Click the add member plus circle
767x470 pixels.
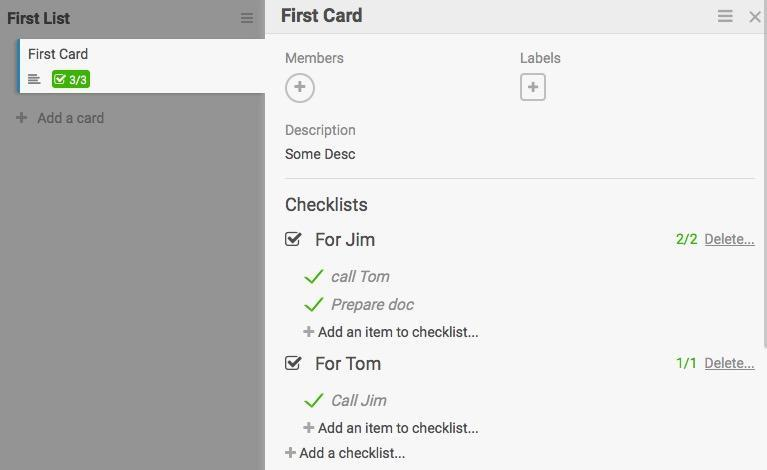pyautogui.click(x=300, y=88)
